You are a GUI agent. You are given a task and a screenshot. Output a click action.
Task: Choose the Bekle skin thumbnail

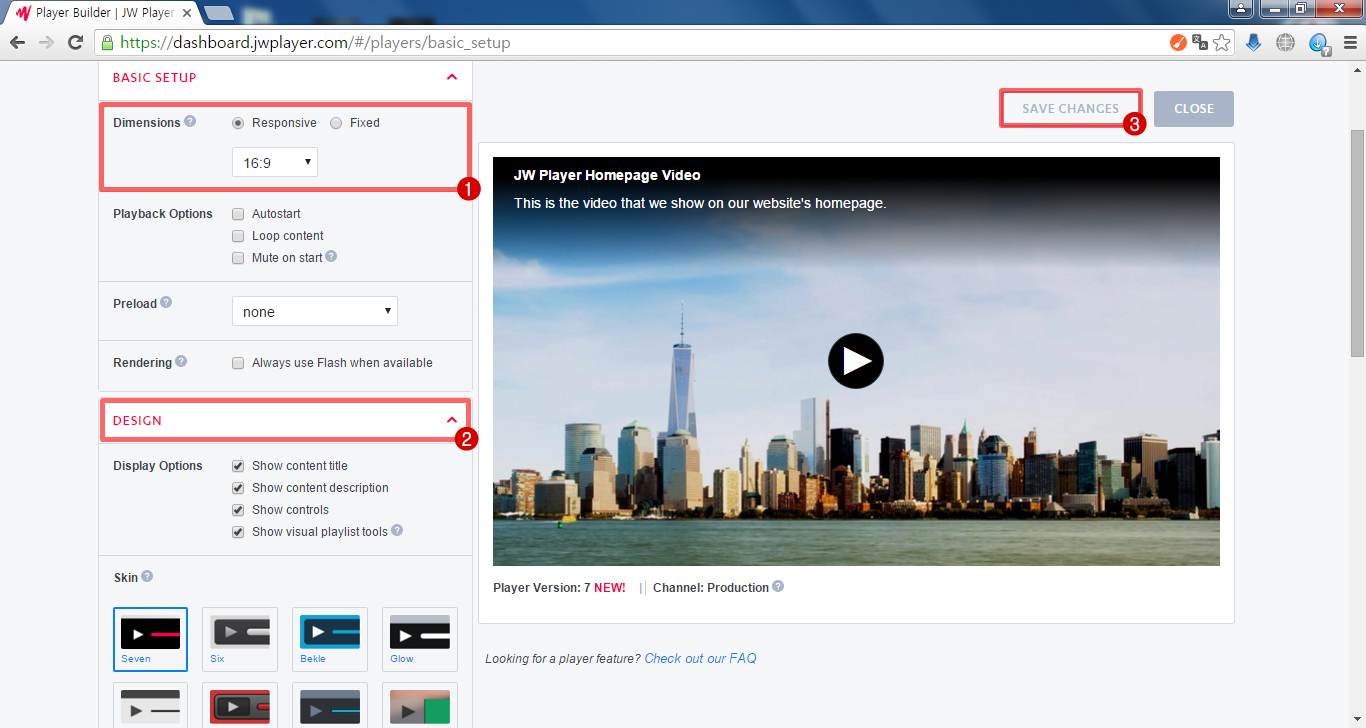click(330, 639)
